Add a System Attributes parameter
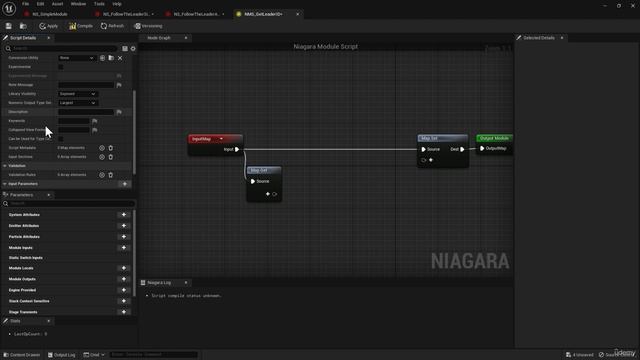The image size is (640, 360). [124, 215]
